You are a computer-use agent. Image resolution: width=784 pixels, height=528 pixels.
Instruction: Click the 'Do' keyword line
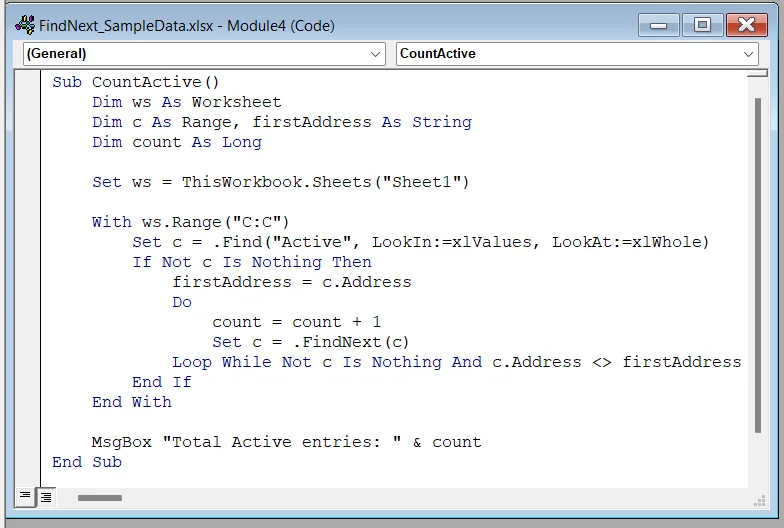[x=182, y=302]
